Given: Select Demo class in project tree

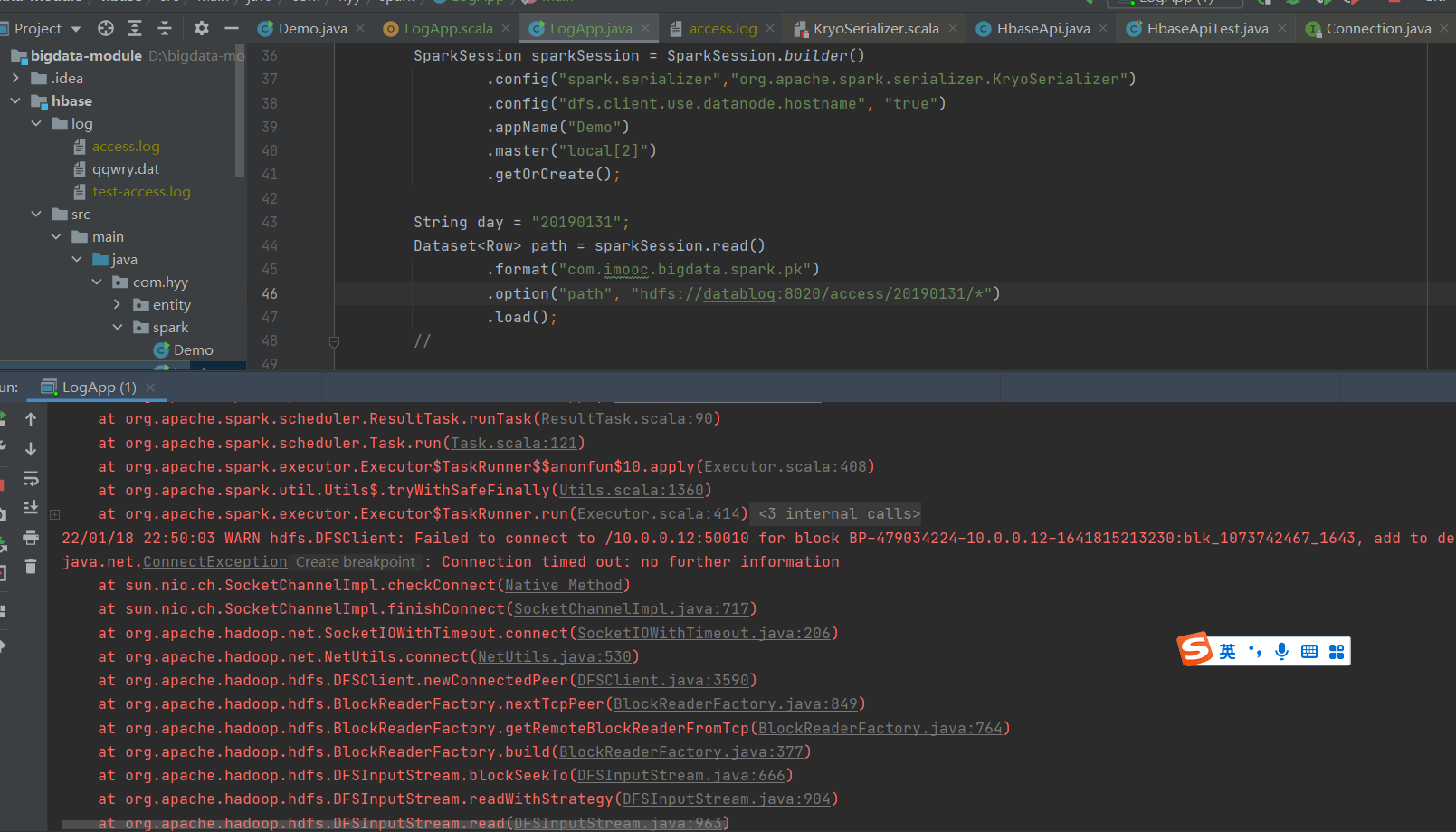Looking at the screenshot, I should (x=193, y=349).
